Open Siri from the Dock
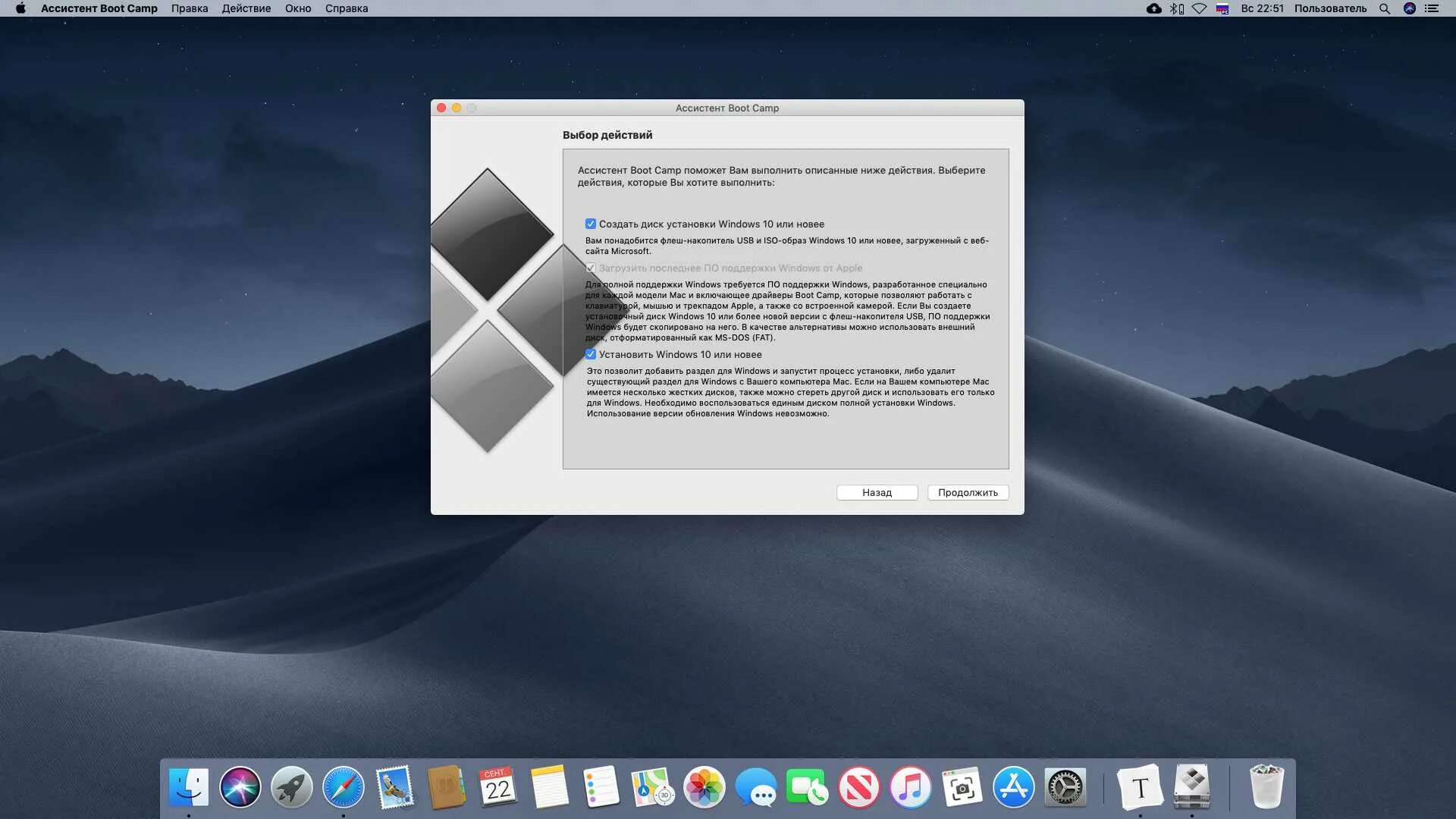This screenshot has height=819, width=1456. point(240,787)
